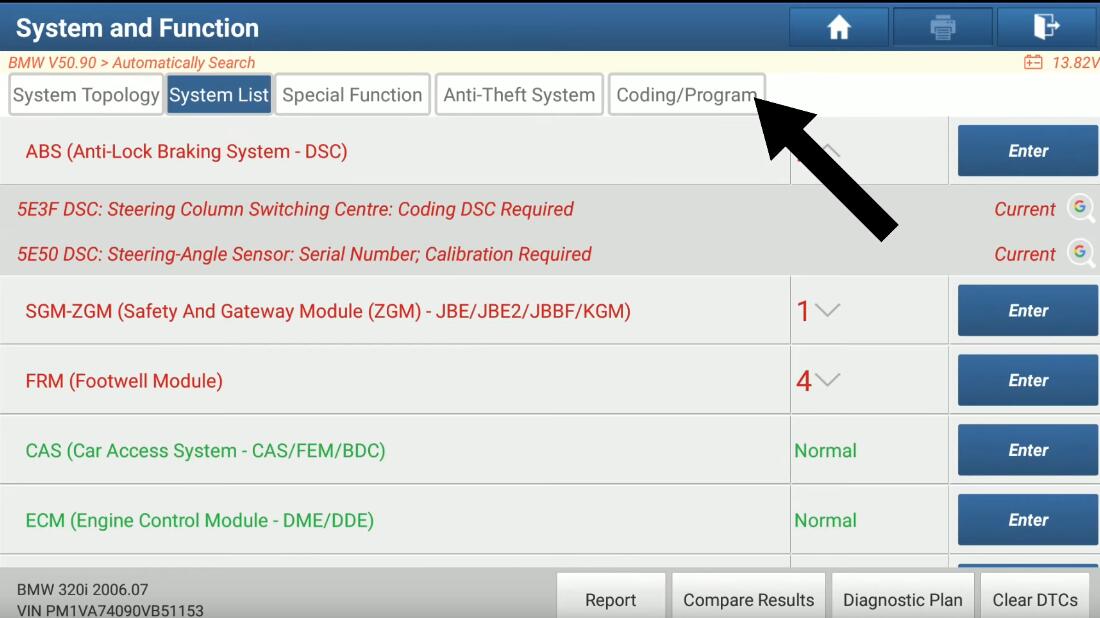
Task: Go to the Home screen icon
Action: pyautogui.click(x=838, y=27)
